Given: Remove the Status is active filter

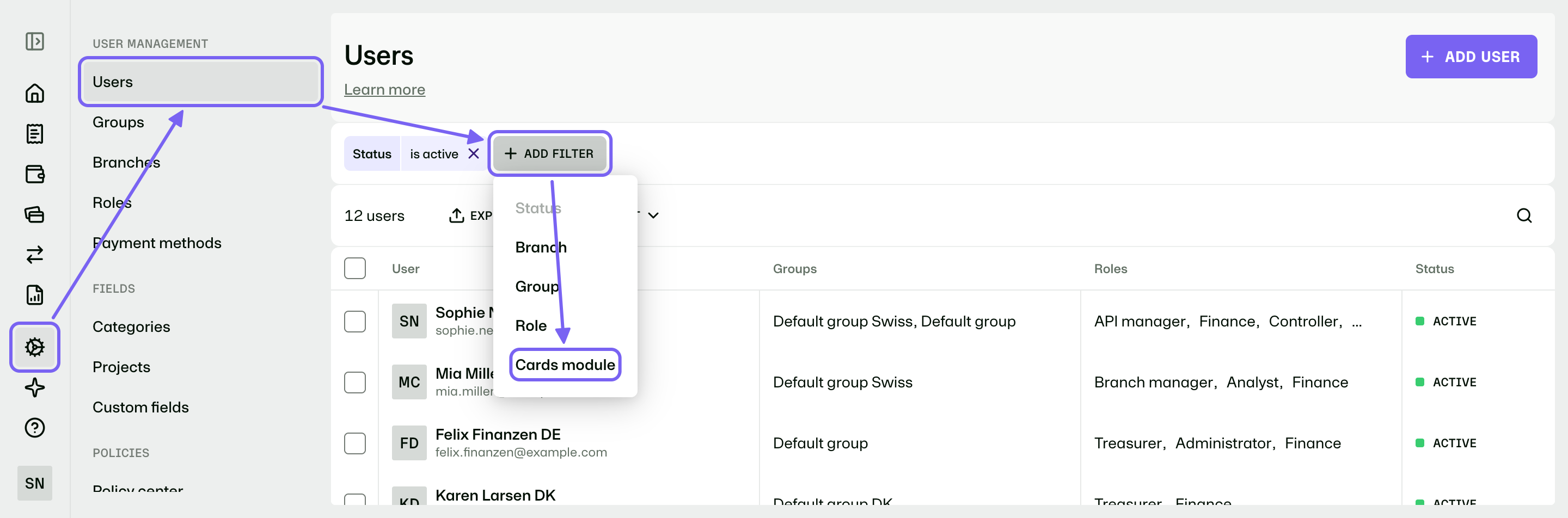Looking at the screenshot, I should (473, 154).
